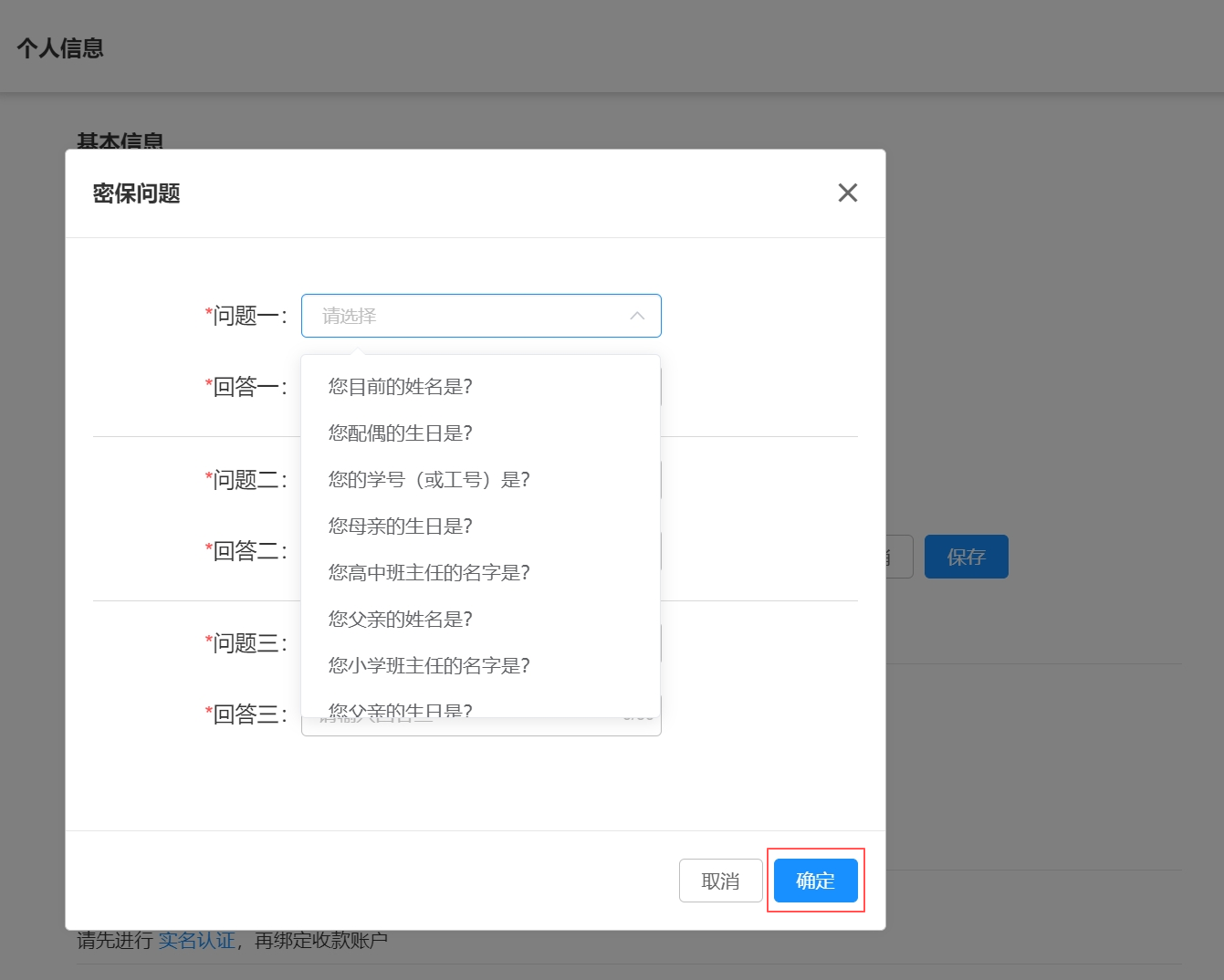
Task: Click the 个人信息 page heading
Action: click(60, 47)
